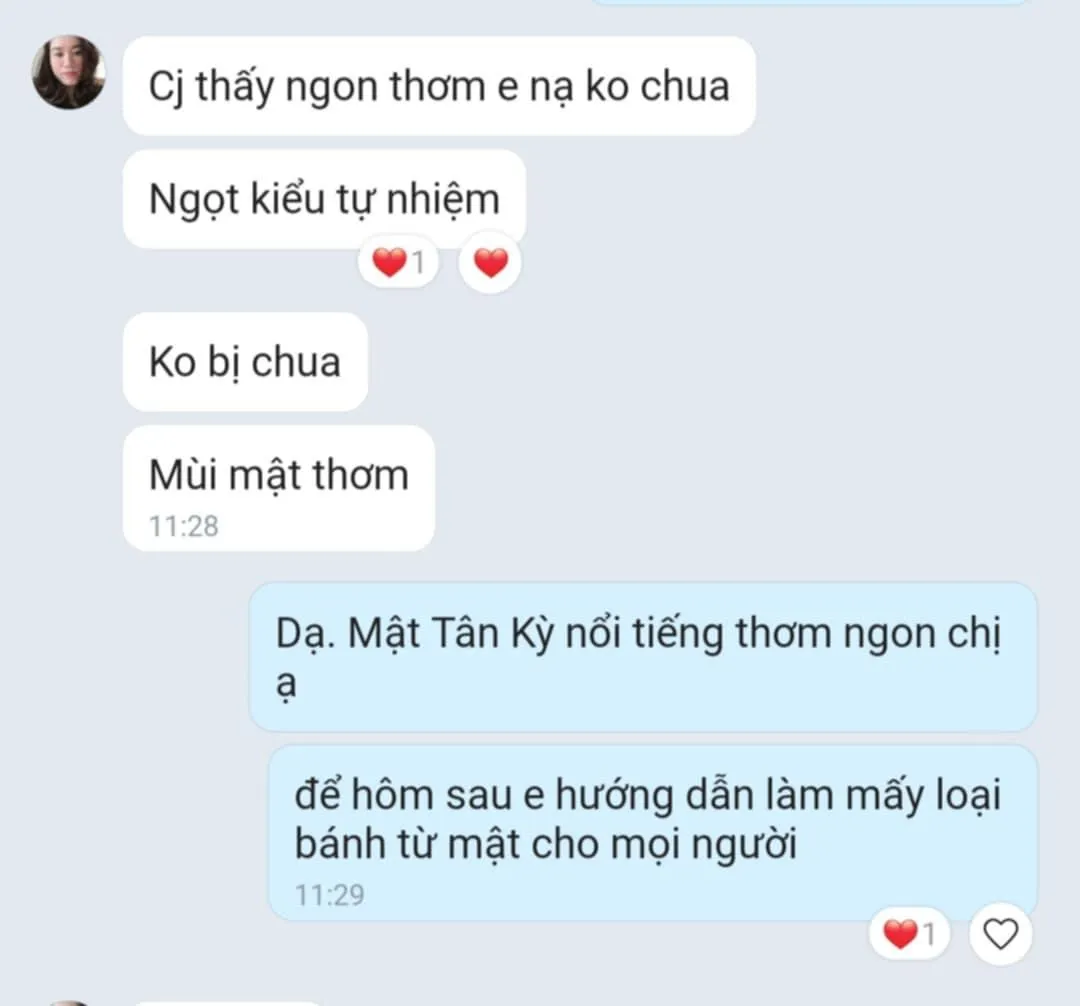
Task: Select the 'Cj thấy ngon thơm e nạ ko chua' message
Action: [439, 86]
